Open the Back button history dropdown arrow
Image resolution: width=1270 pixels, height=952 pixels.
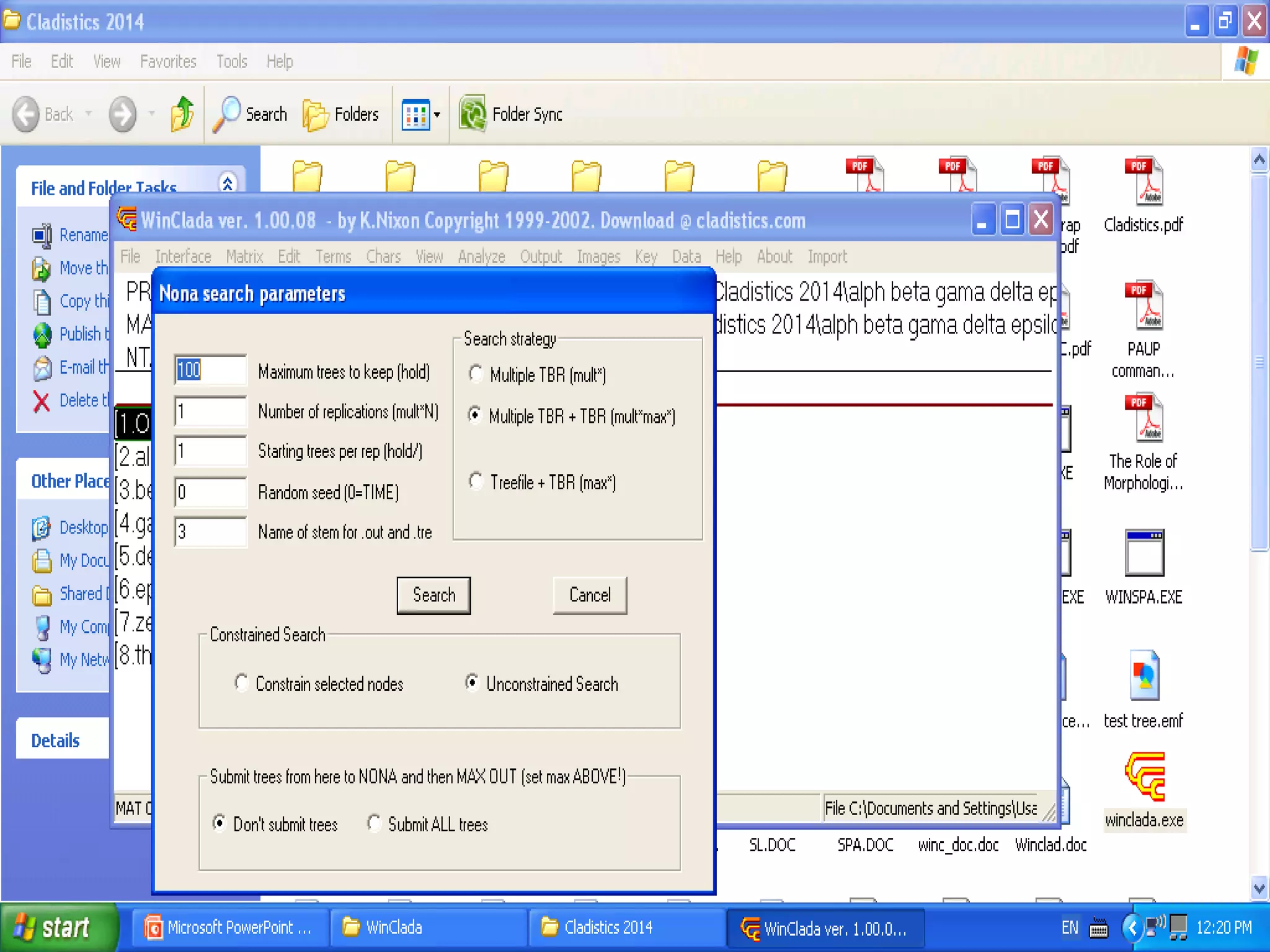pos(89,114)
